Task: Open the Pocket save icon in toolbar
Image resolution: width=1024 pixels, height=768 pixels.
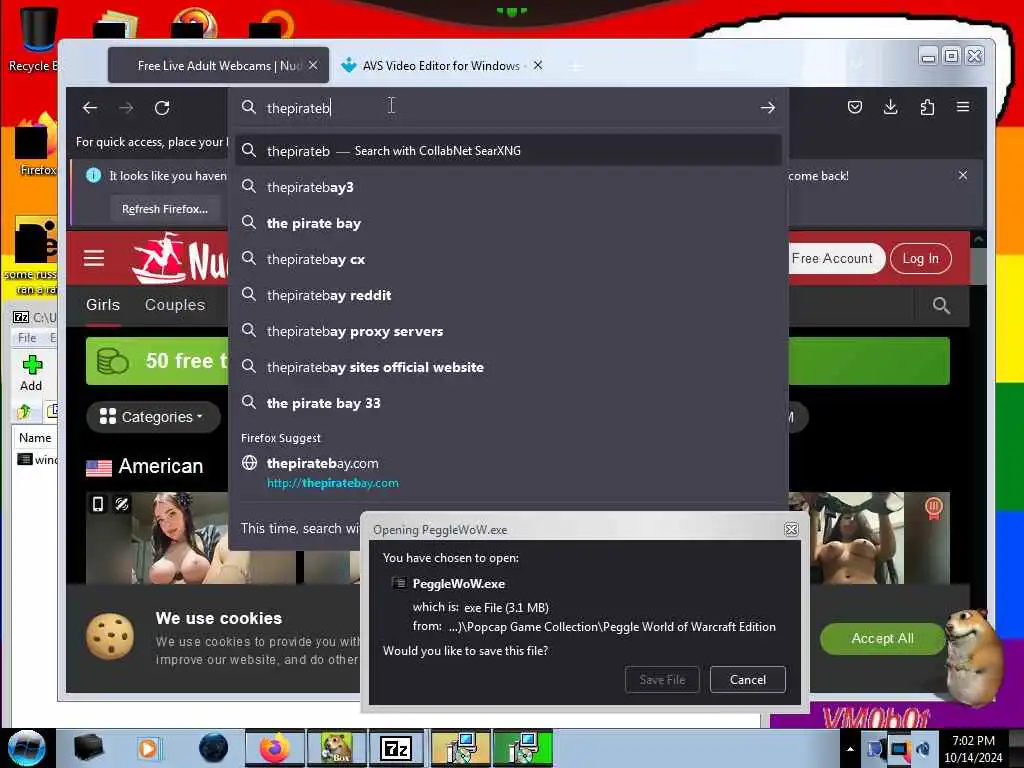Action: click(854, 107)
